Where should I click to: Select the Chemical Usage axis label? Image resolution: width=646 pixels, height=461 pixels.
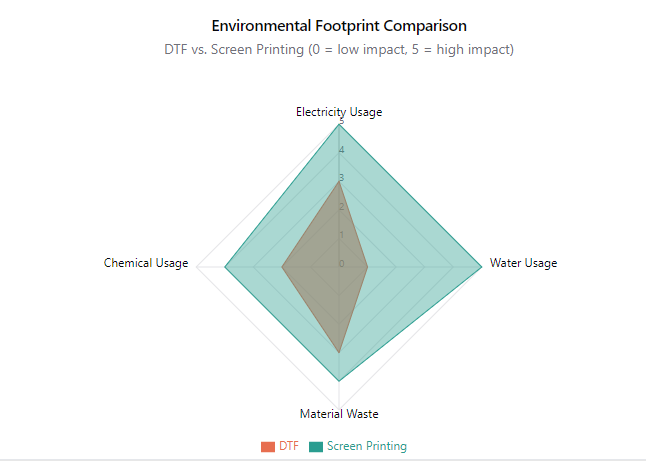(x=146, y=264)
